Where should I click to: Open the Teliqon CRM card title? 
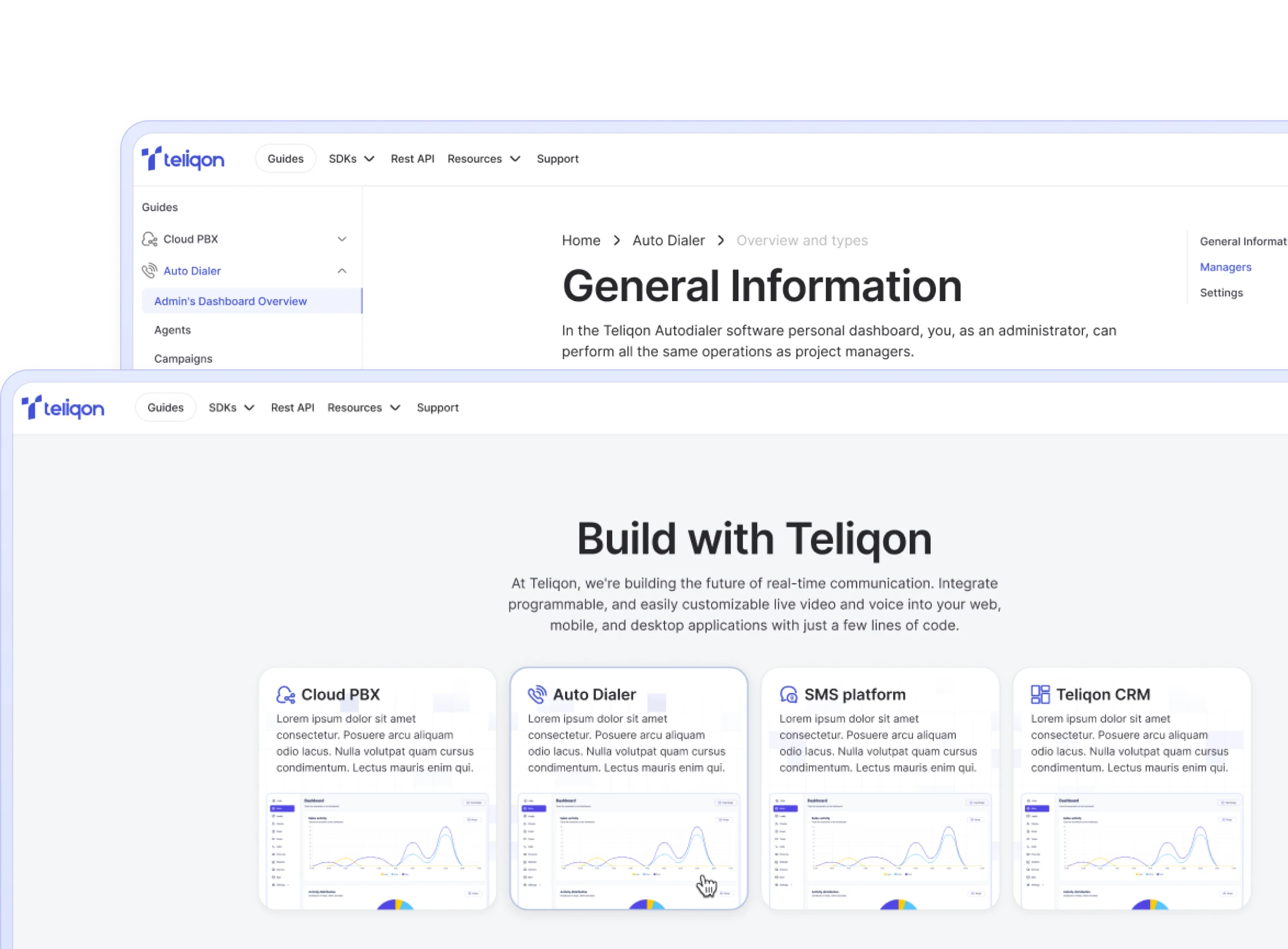(x=1103, y=695)
